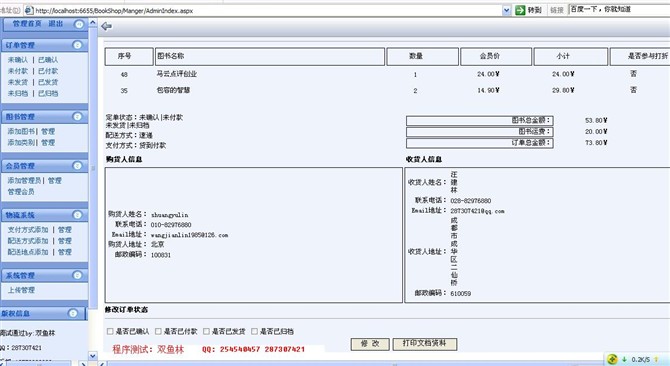Click buyer email wangjianlin1985@126.com

(x=189, y=235)
